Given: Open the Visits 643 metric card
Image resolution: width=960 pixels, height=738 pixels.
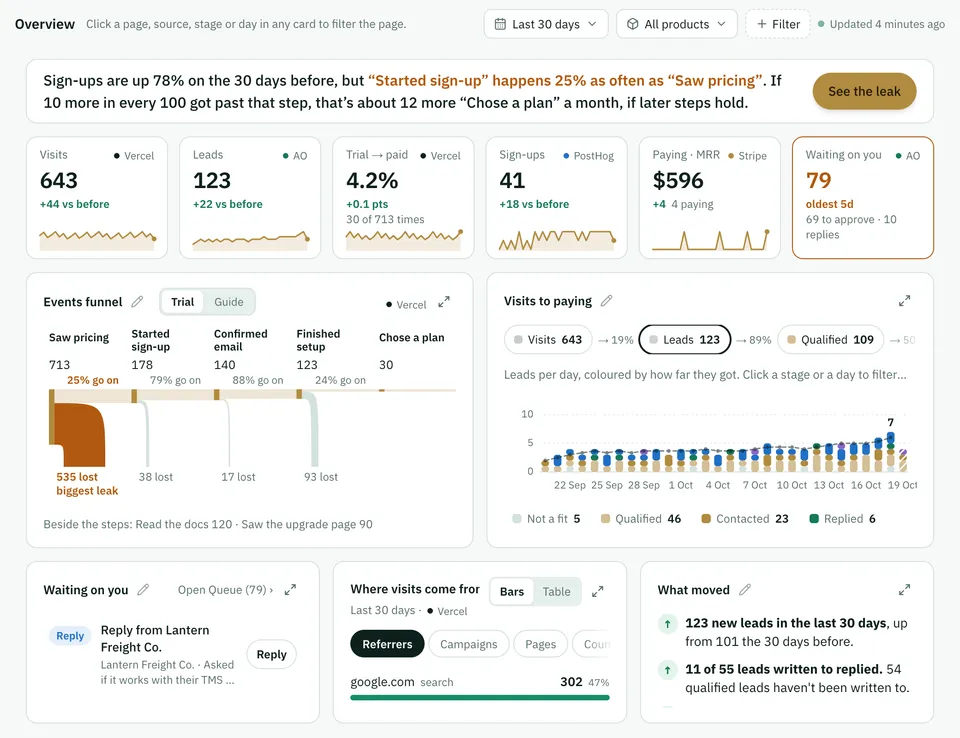Looking at the screenshot, I should pyautogui.click(x=97, y=197).
